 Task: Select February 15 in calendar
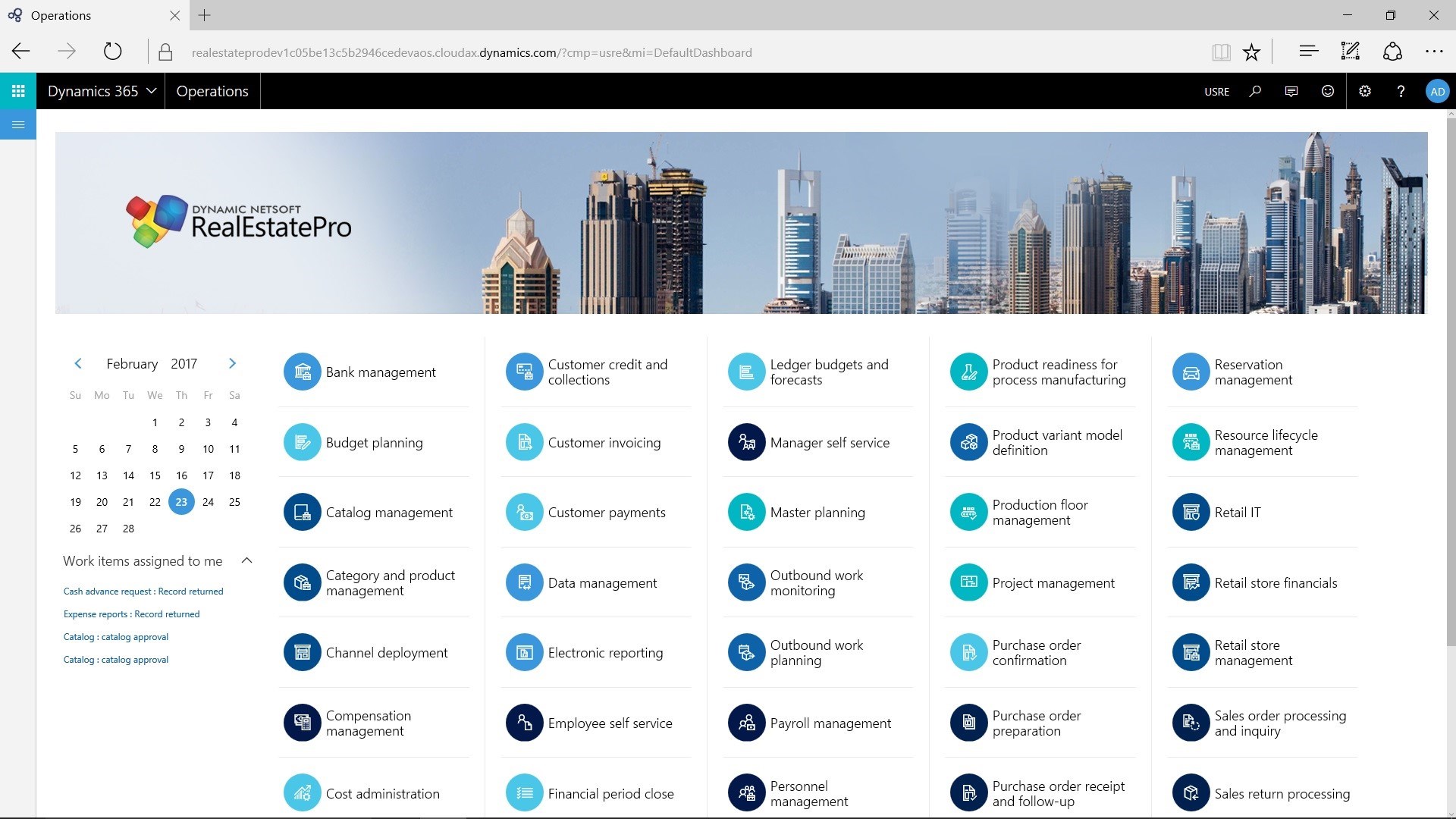155,475
